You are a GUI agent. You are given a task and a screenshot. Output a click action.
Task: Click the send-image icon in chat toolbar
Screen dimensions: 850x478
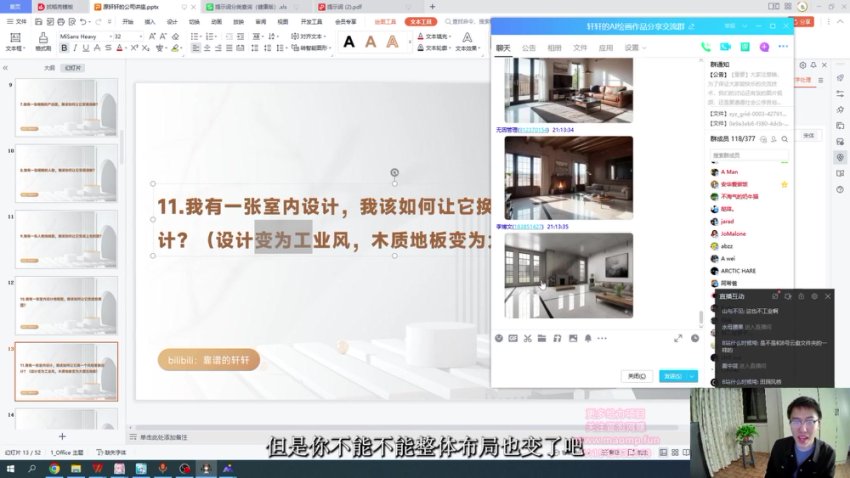click(x=572, y=338)
